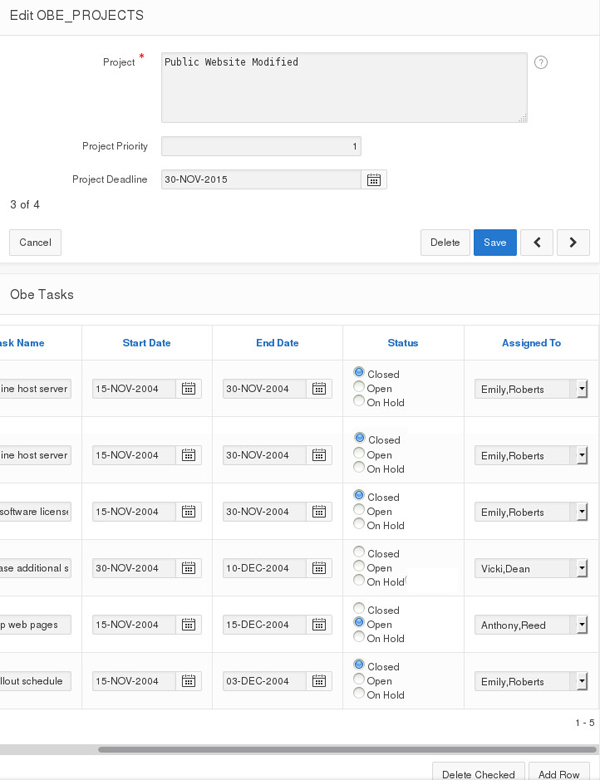Image resolution: width=600 pixels, height=780 pixels.
Task: Set first task row status to Open
Action: click(x=360, y=387)
